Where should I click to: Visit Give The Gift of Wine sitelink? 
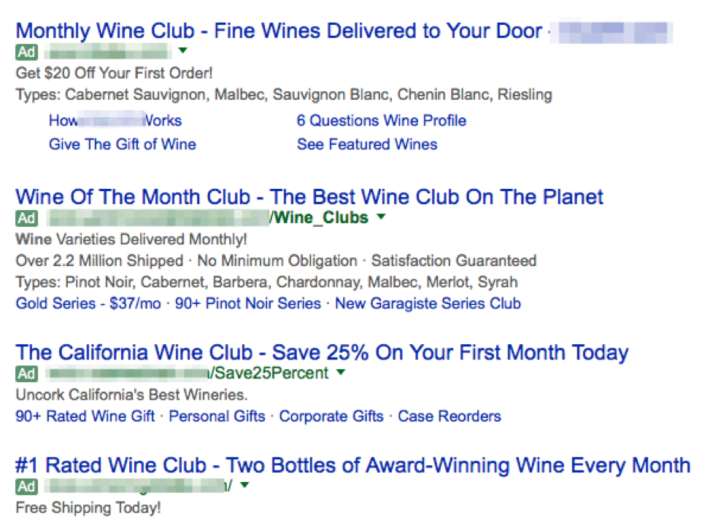coord(122,144)
